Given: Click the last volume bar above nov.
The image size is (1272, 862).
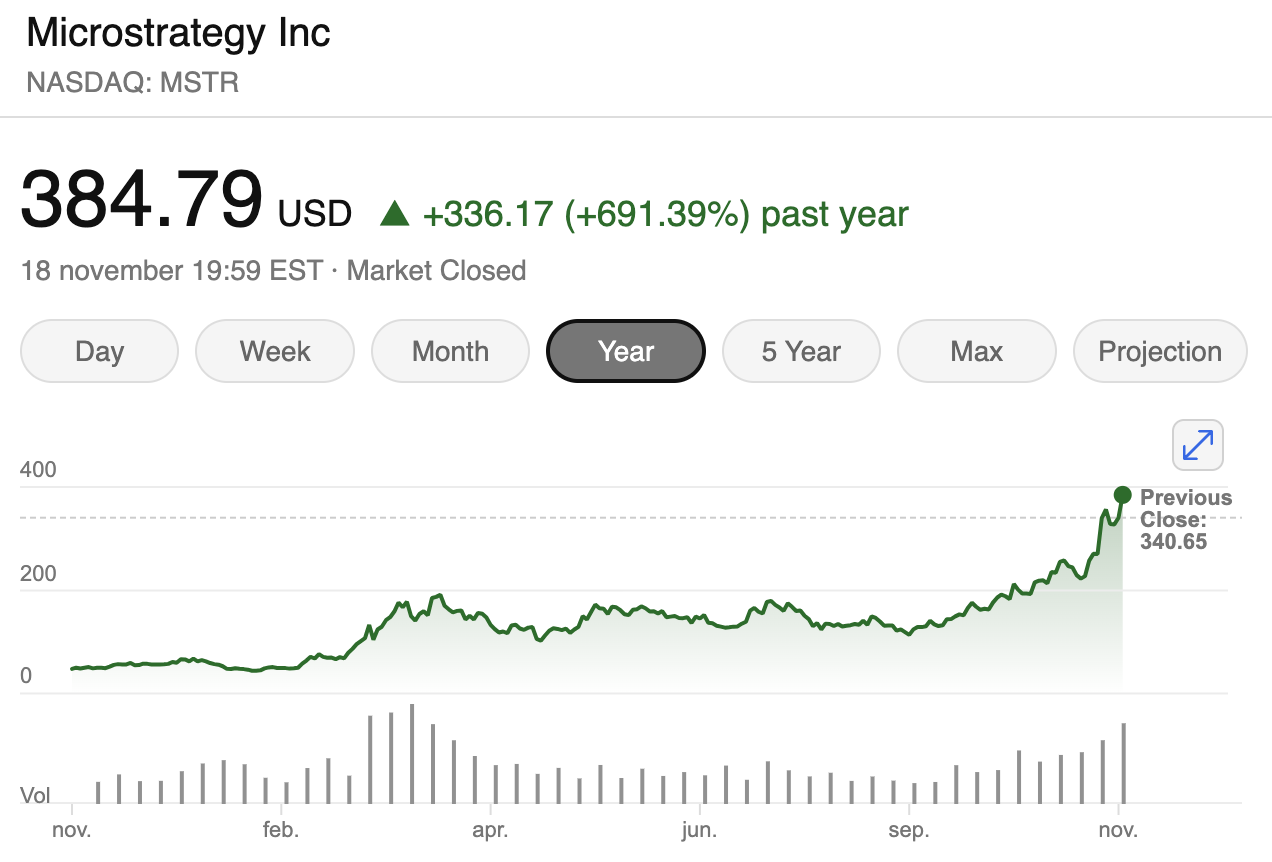Looking at the screenshot, I should coord(1124,763).
